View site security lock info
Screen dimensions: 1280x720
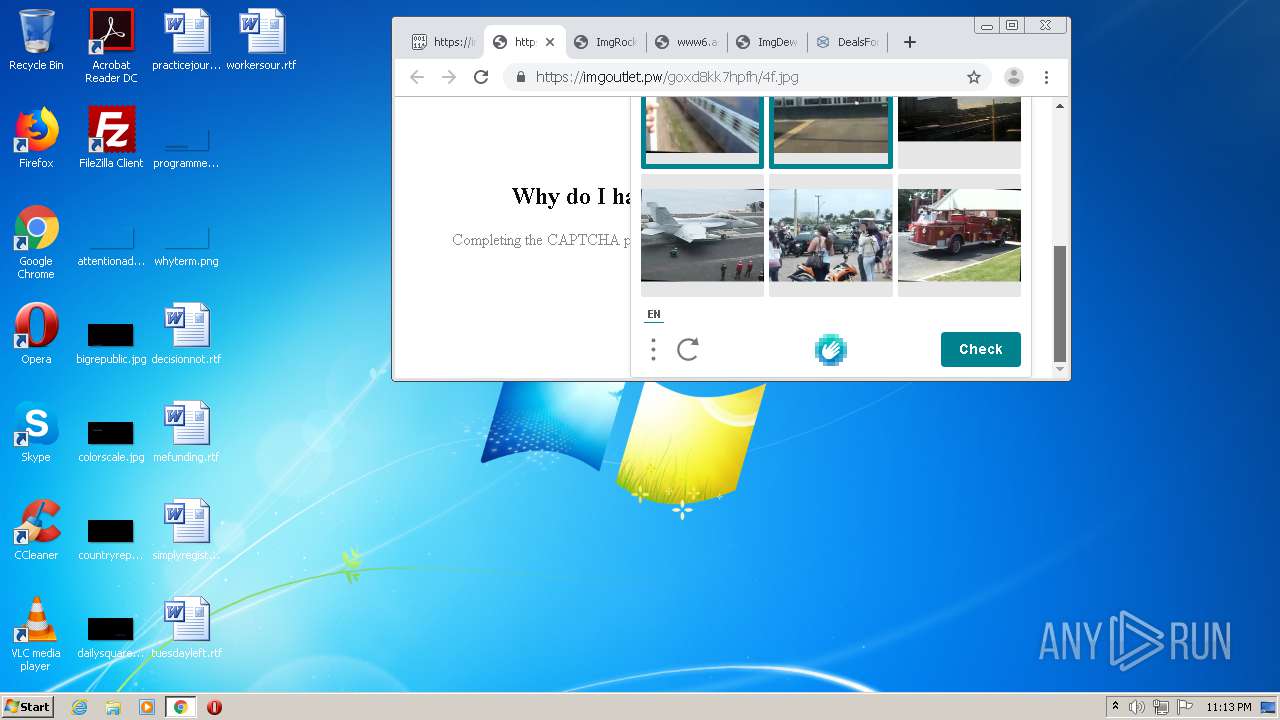click(x=520, y=77)
